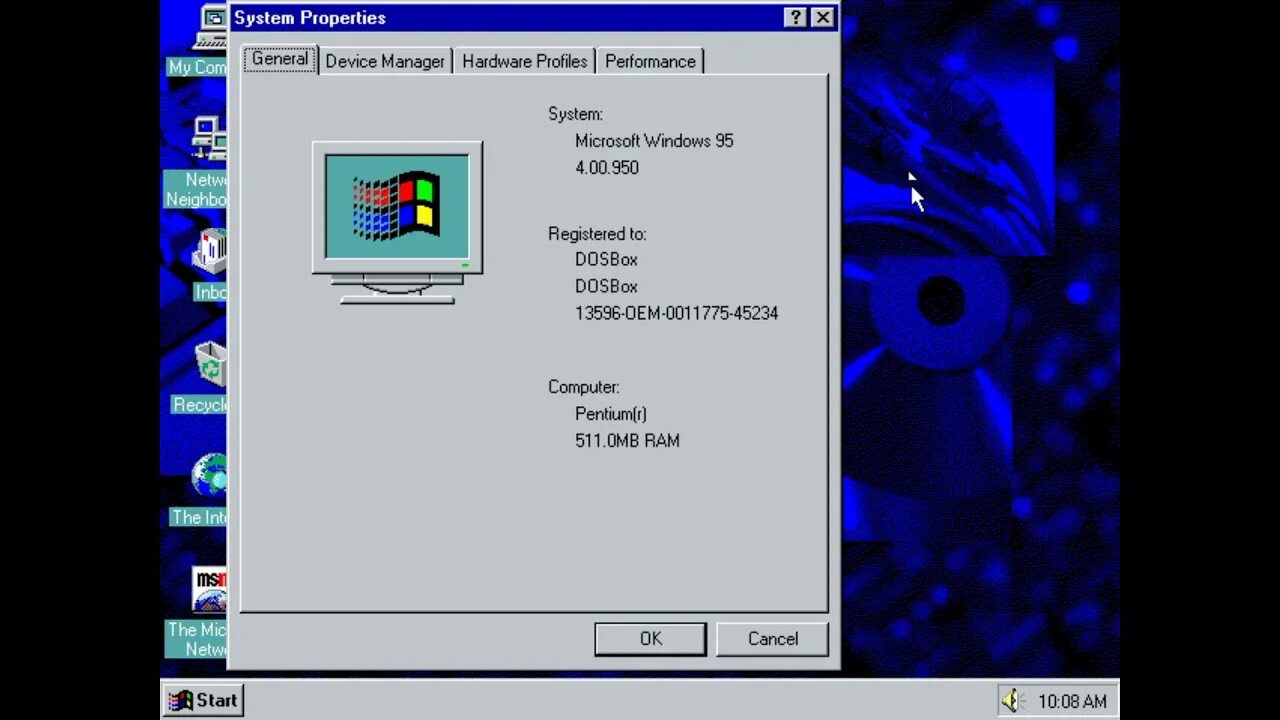Dismiss dialog with Cancel button

click(x=773, y=639)
